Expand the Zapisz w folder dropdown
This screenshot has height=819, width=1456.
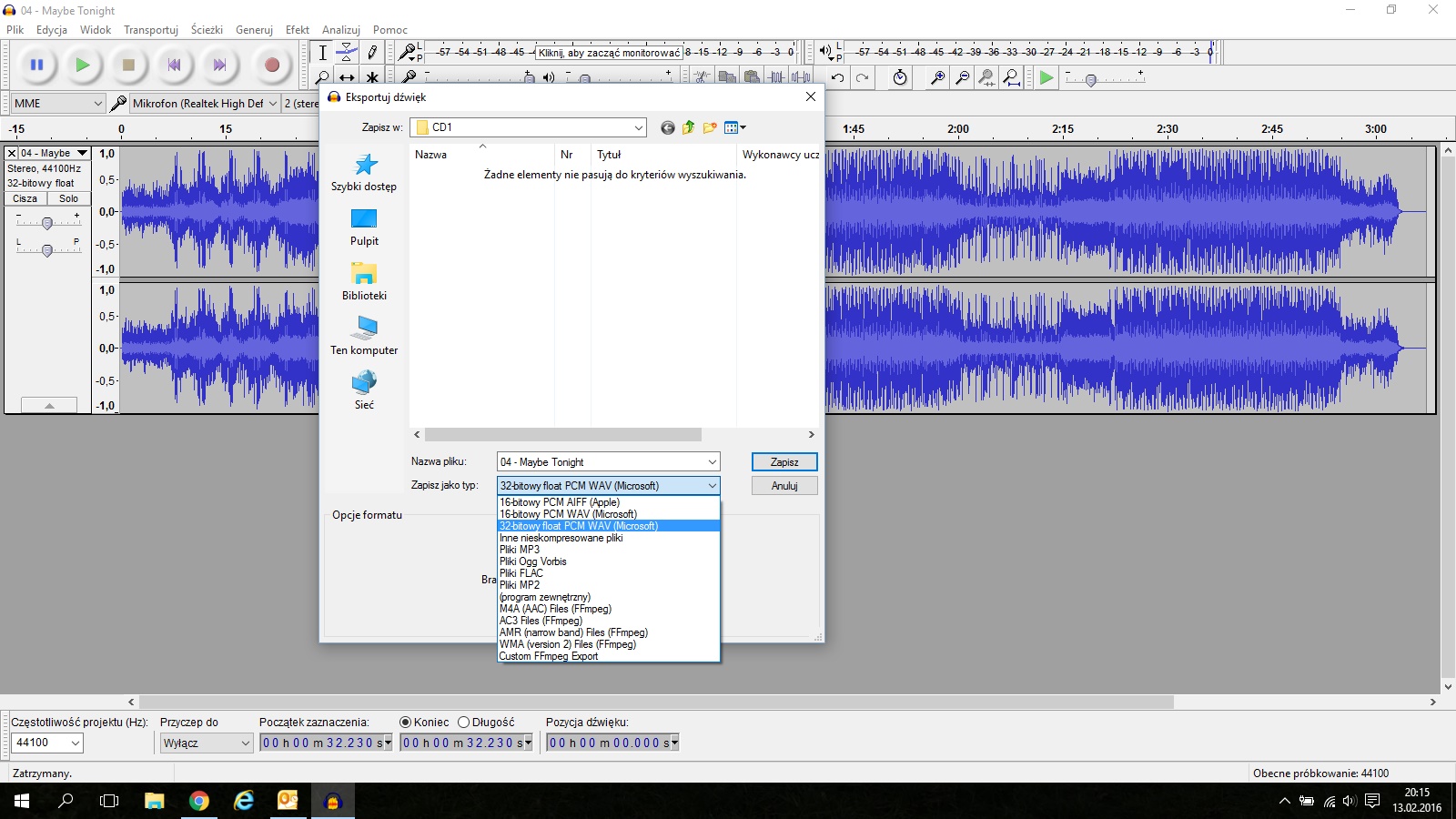click(x=638, y=128)
